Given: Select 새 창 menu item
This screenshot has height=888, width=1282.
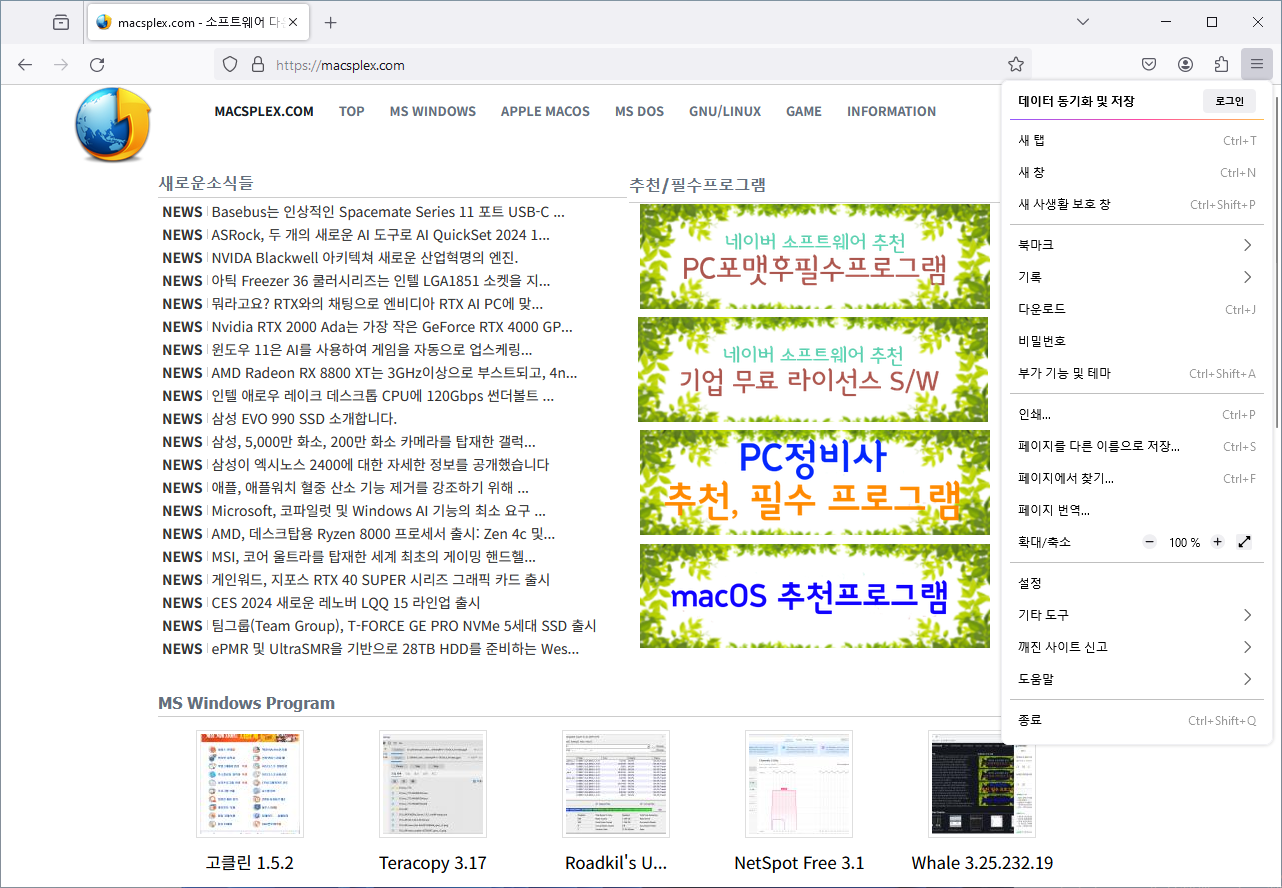Looking at the screenshot, I should point(1138,172).
